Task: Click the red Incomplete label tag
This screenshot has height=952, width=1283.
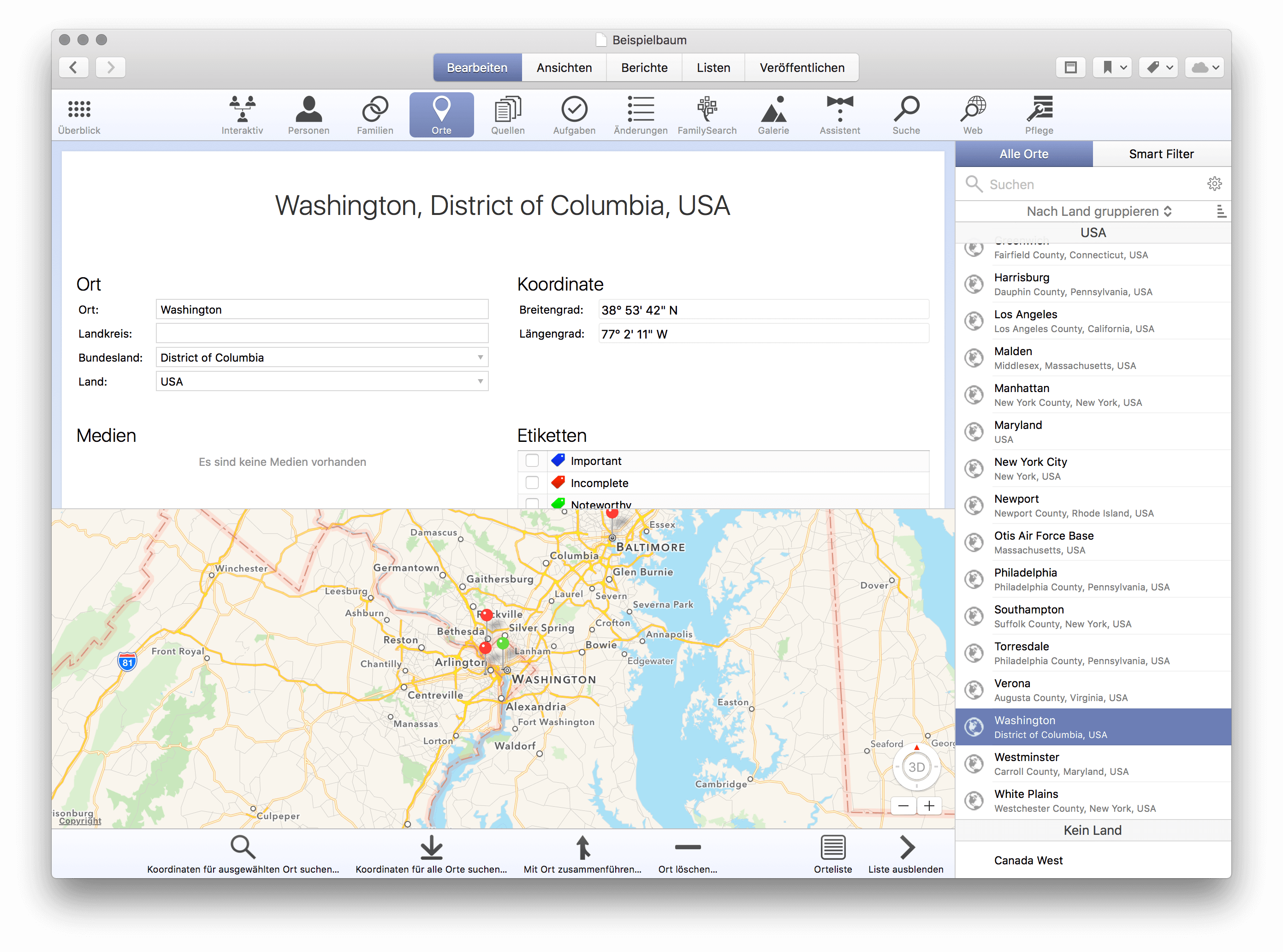Action: point(558,482)
